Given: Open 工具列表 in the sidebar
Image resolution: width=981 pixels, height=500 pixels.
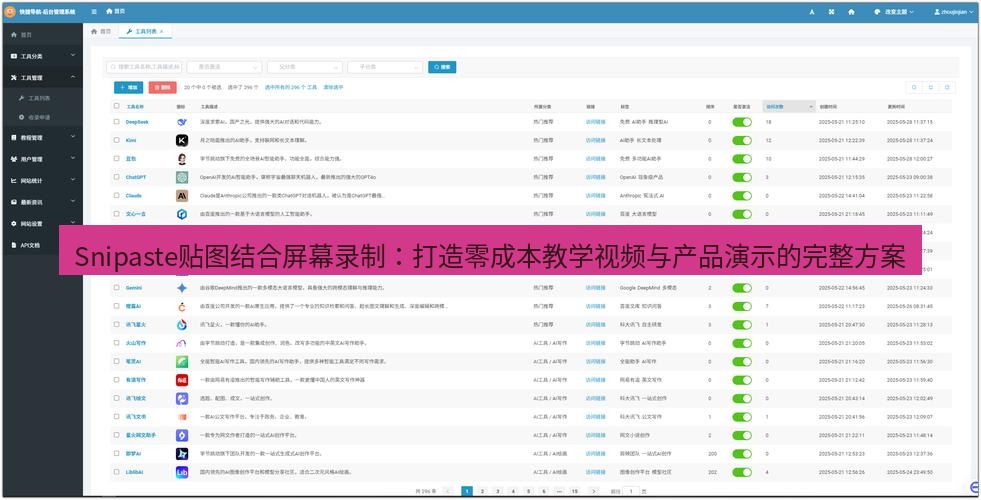Looking at the screenshot, I should tap(42, 98).
